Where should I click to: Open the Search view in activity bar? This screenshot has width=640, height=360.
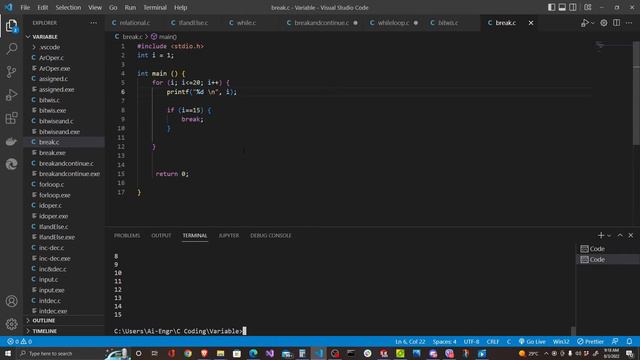(x=11, y=49)
